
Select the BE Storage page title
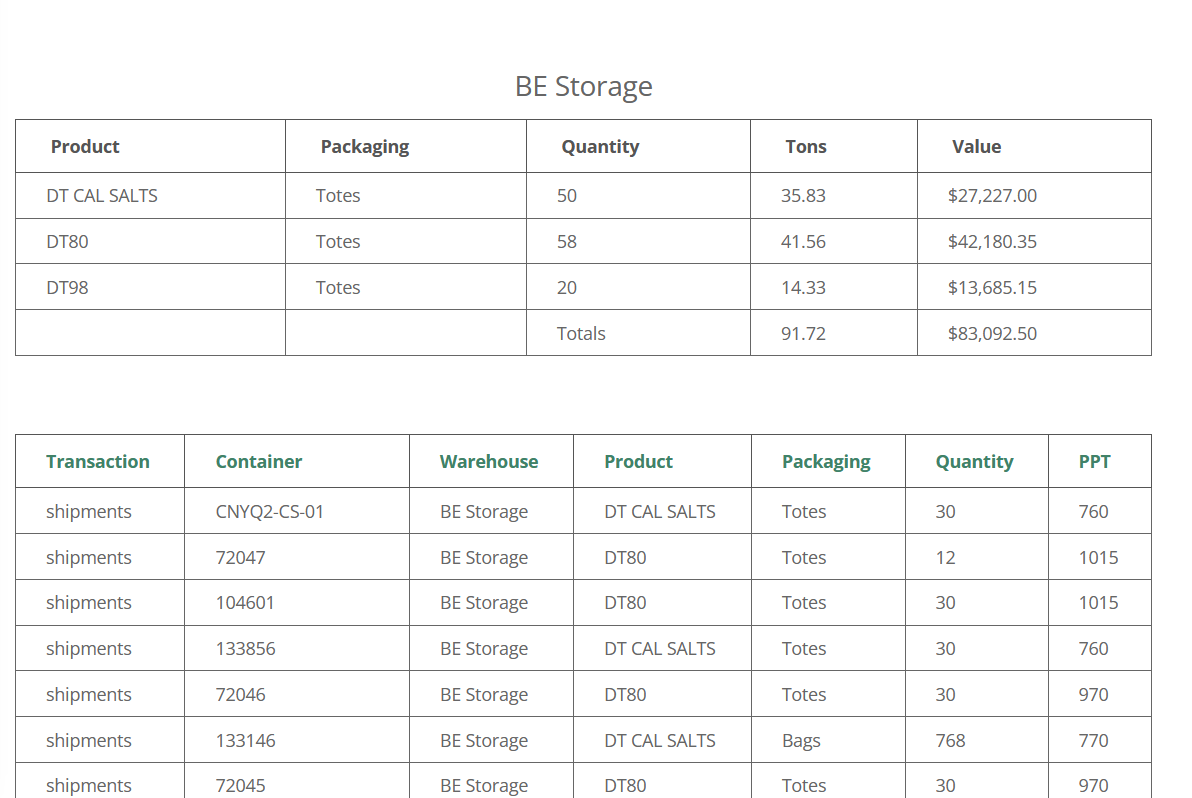click(x=584, y=87)
